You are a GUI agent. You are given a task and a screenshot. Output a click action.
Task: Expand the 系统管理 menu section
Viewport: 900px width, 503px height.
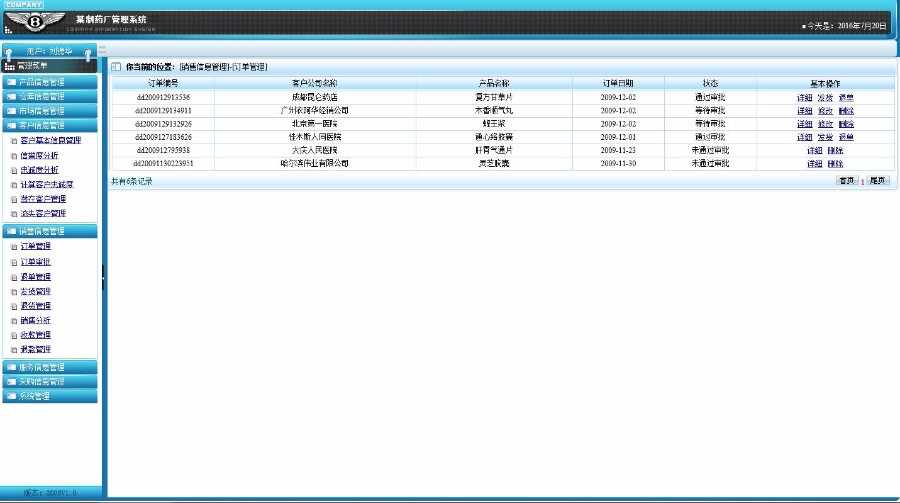[x=50, y=396]
